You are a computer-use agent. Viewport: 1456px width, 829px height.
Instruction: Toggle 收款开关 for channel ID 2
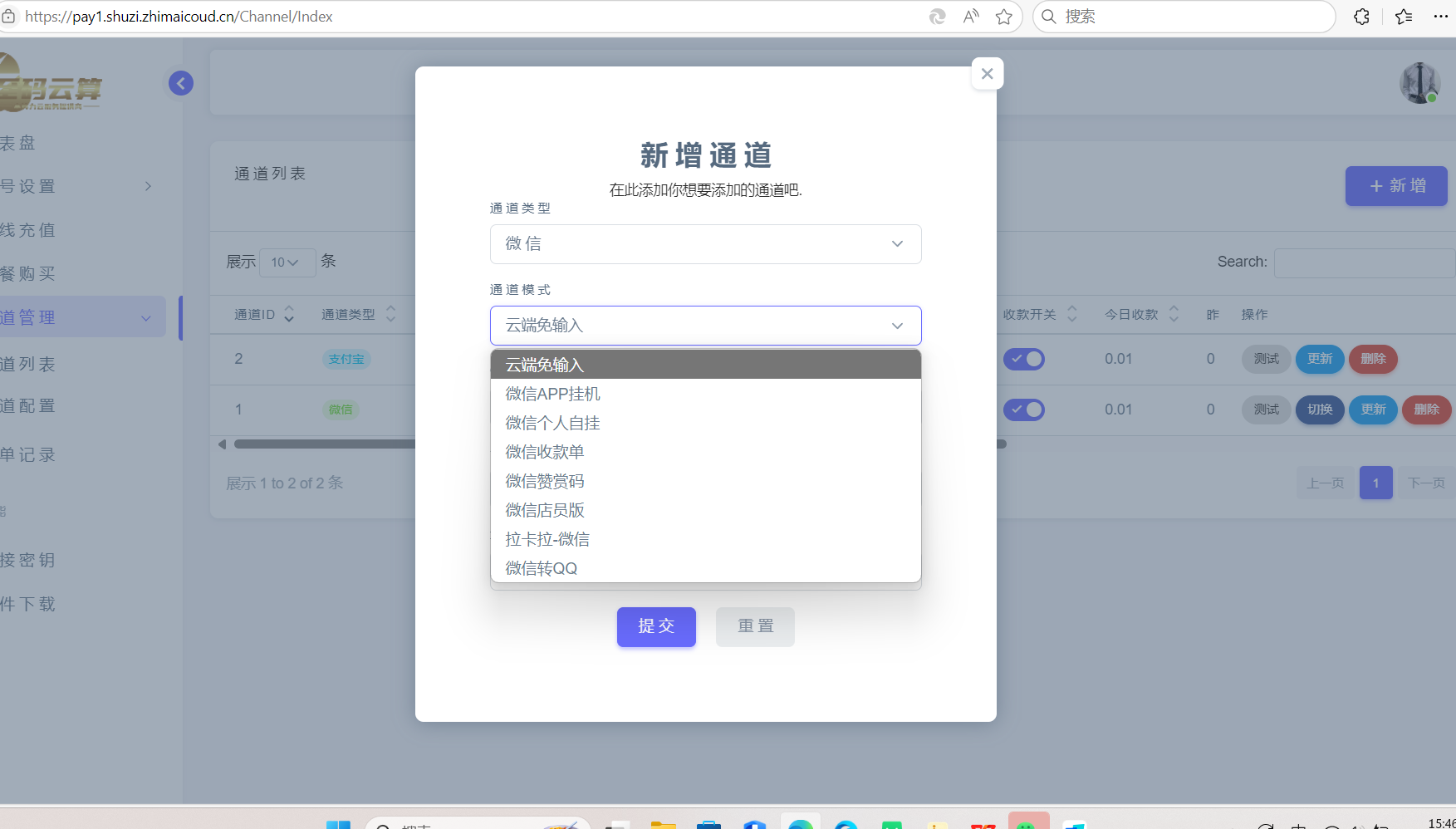click(1024, 359)
